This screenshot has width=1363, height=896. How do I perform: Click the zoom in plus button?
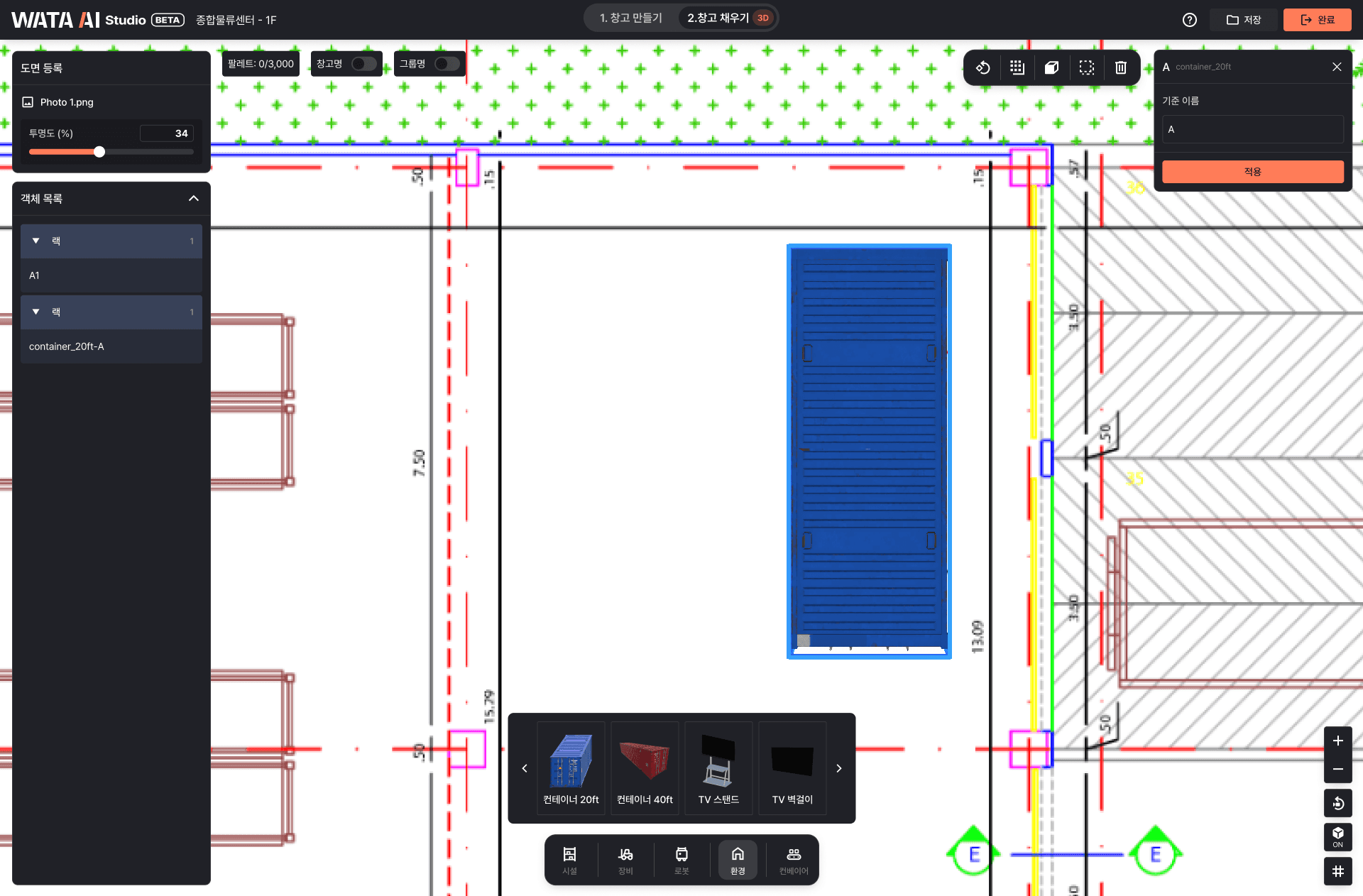(1337, 741)
